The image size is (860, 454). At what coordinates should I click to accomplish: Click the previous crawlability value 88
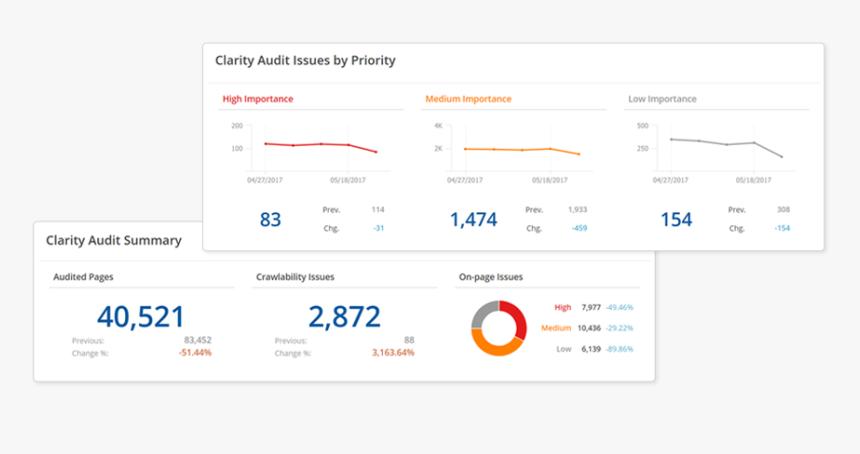(x=409, y=340)
